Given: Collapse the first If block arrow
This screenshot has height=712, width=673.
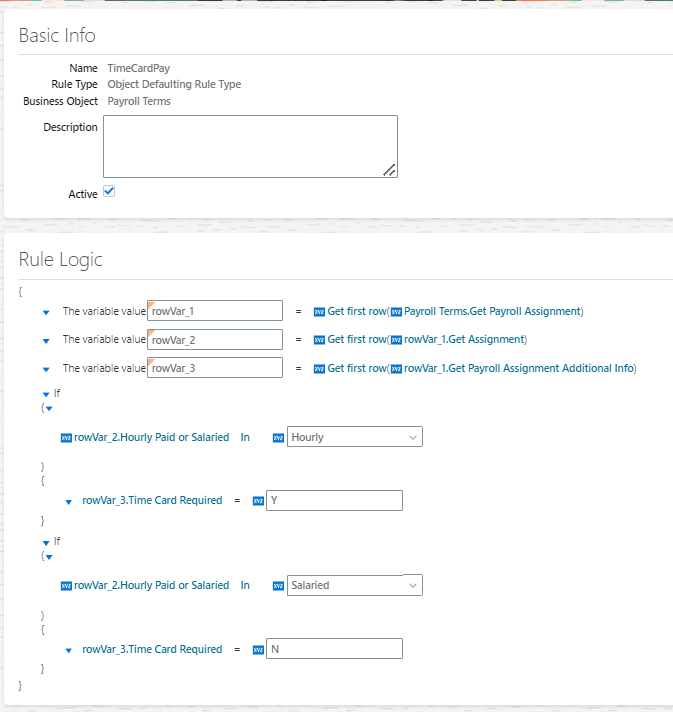Looking at the screenshot, I should (46, 394).
